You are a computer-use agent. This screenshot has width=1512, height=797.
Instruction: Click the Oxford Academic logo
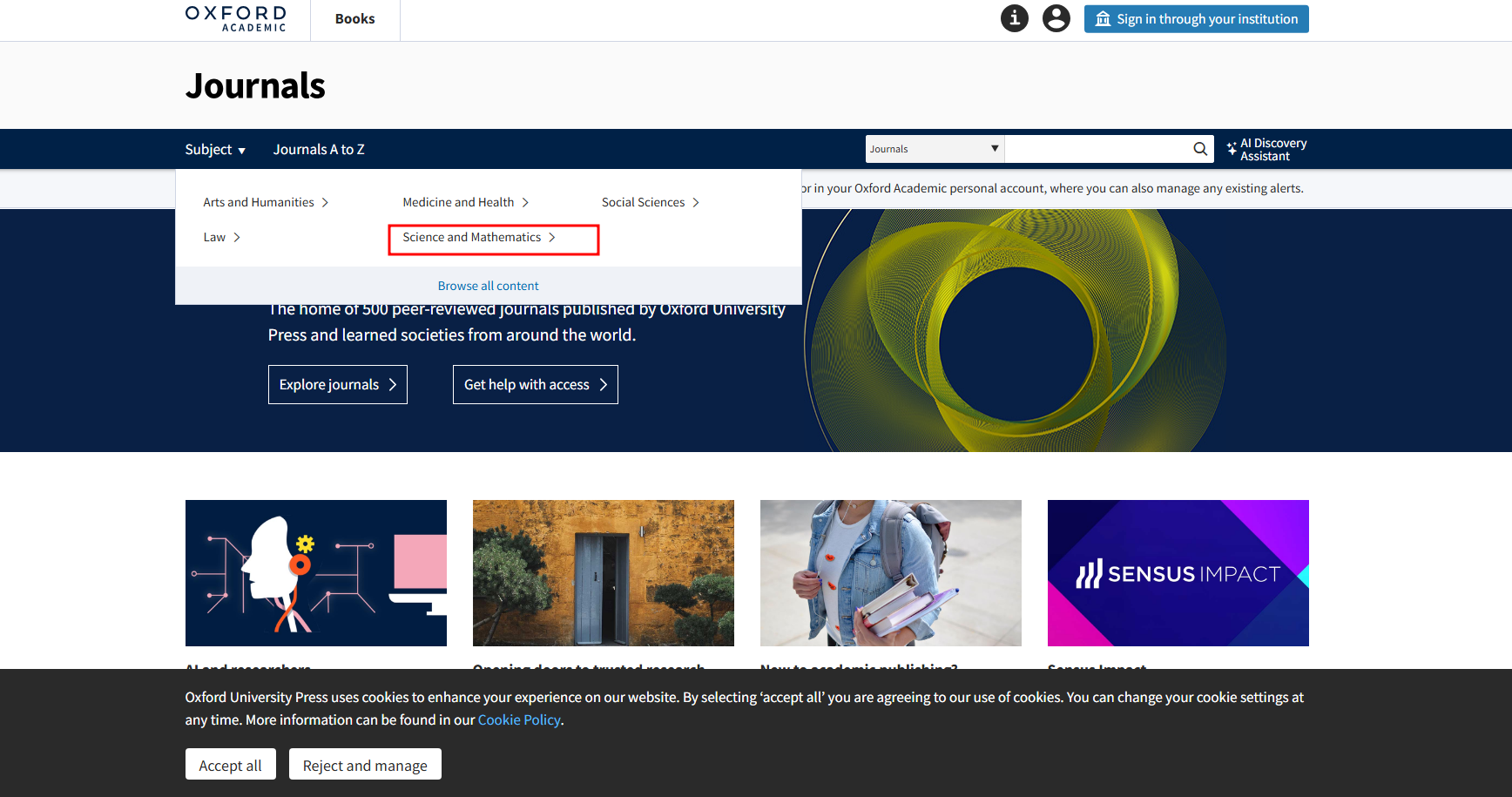236,19
